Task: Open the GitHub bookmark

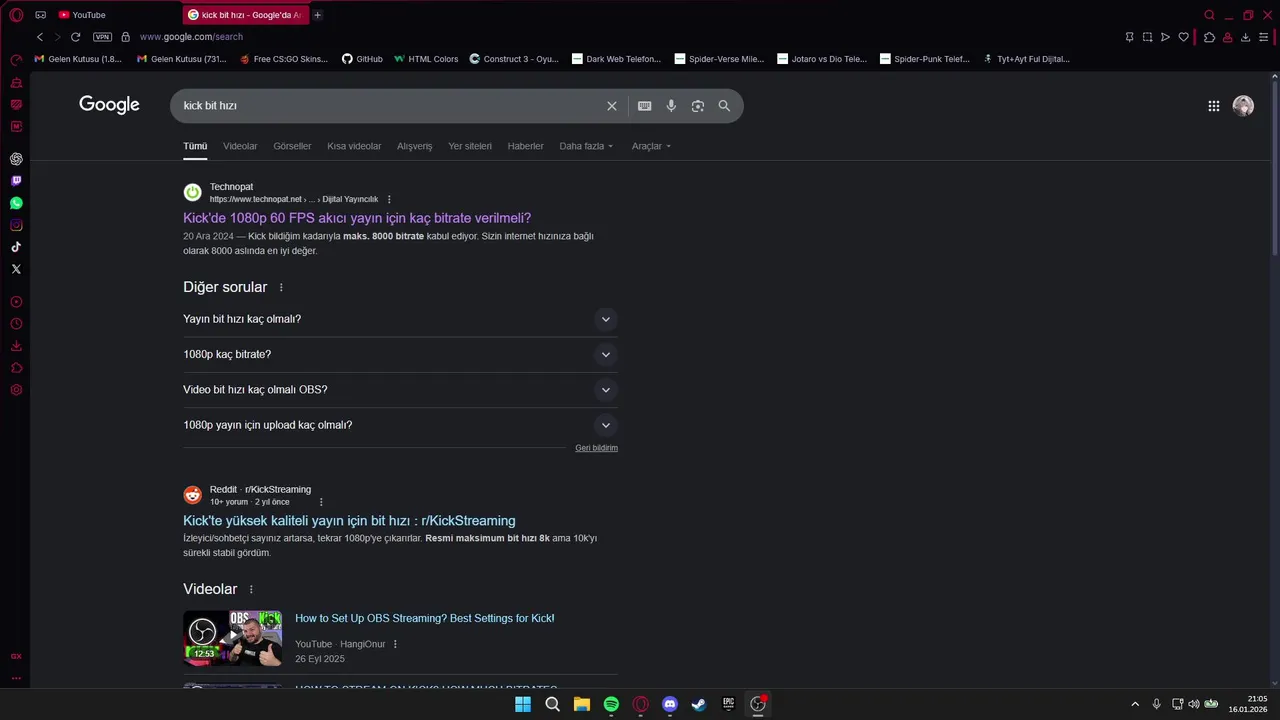Action: coord(362,59)
